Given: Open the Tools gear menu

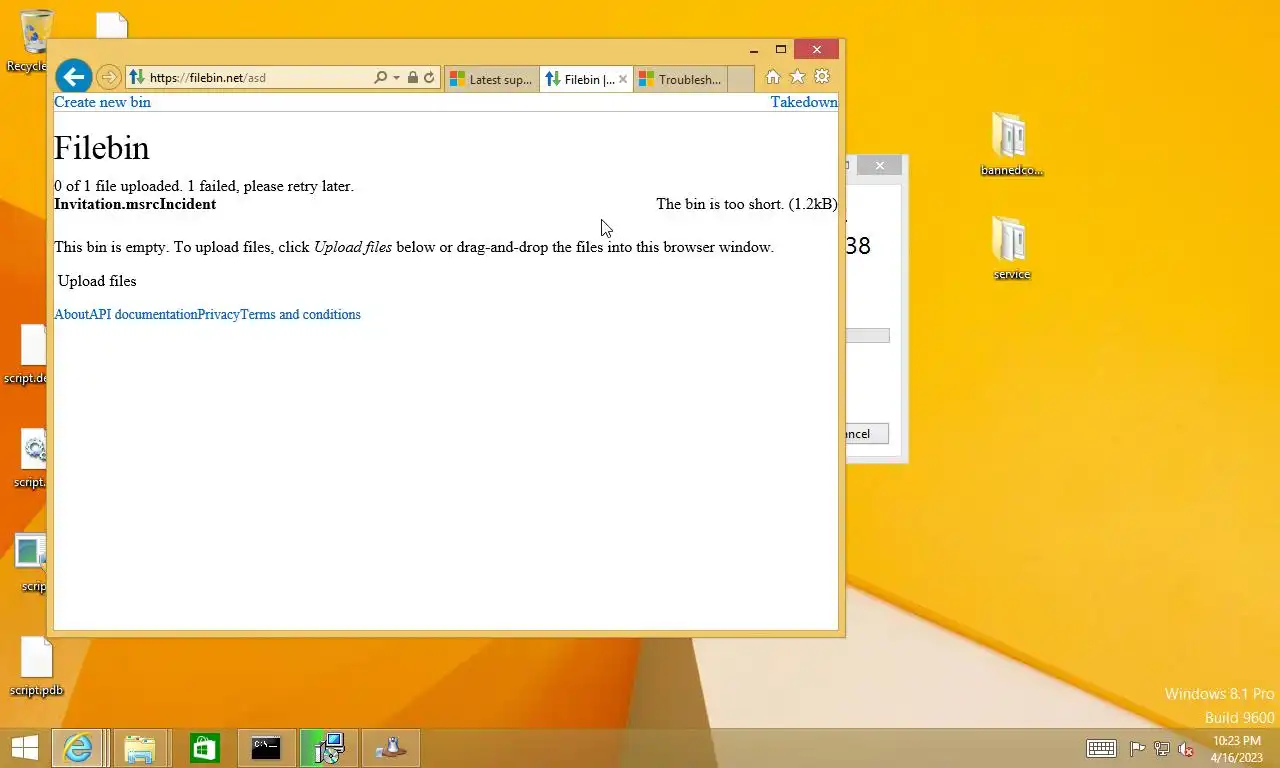Looking at the screenshot, I should (822, 77).
